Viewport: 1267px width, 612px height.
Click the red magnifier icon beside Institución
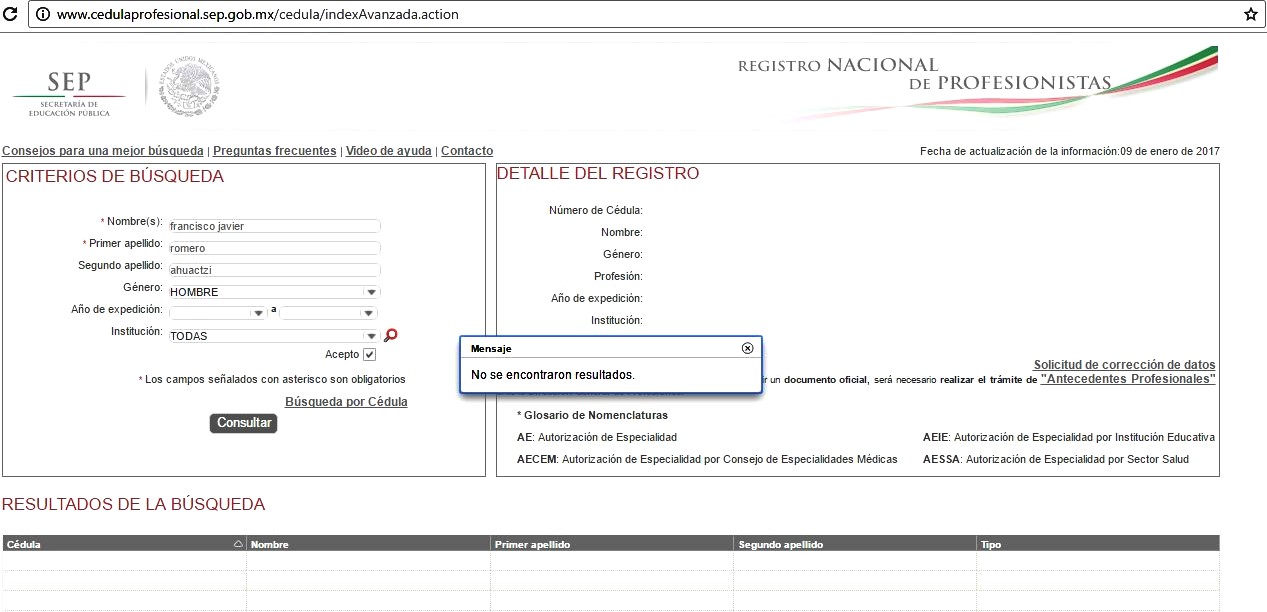coord(391,336)
